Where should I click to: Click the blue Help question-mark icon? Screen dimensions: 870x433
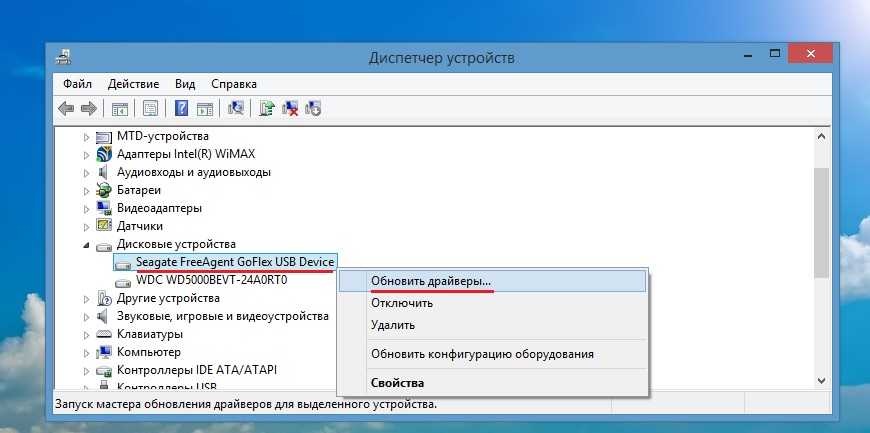181,108
